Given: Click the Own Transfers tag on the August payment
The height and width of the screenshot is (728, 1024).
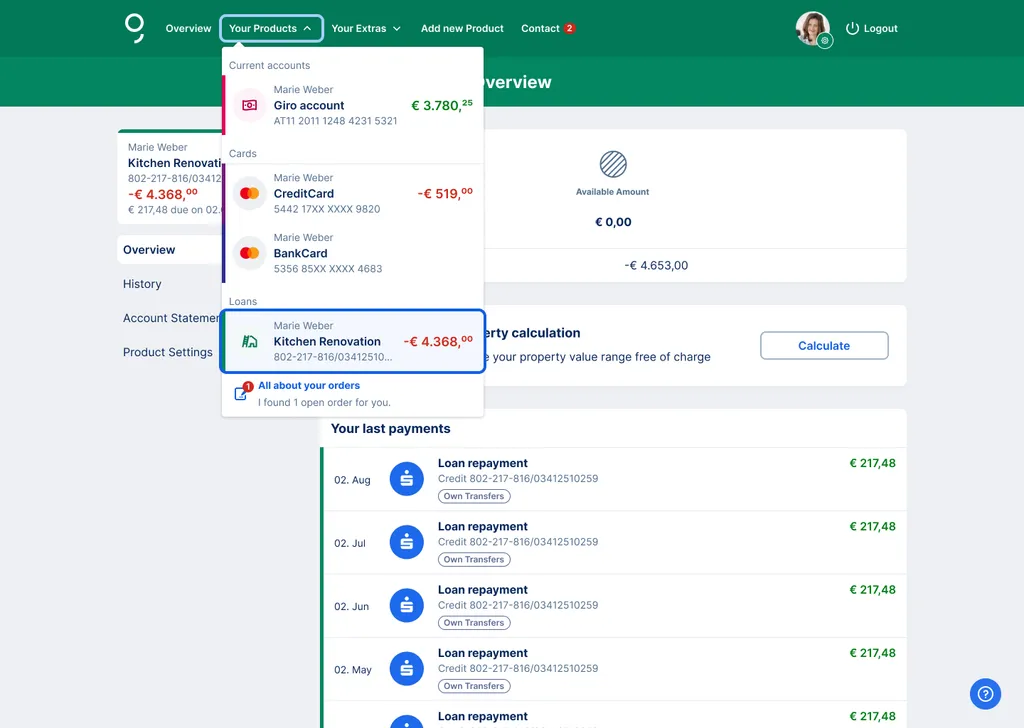Looking at the screenshot, I should 473,496.
